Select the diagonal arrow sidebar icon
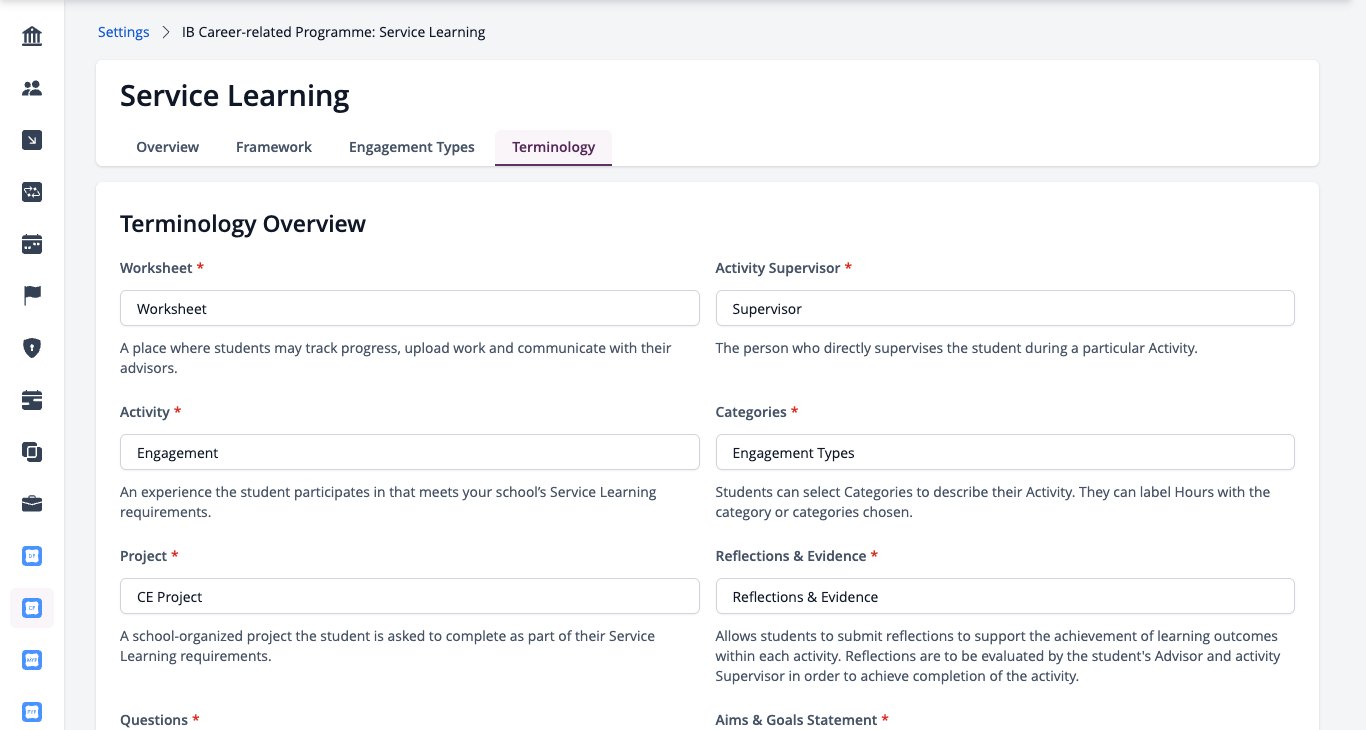Viewport: 1366px width, 730px height. [32, 141]
